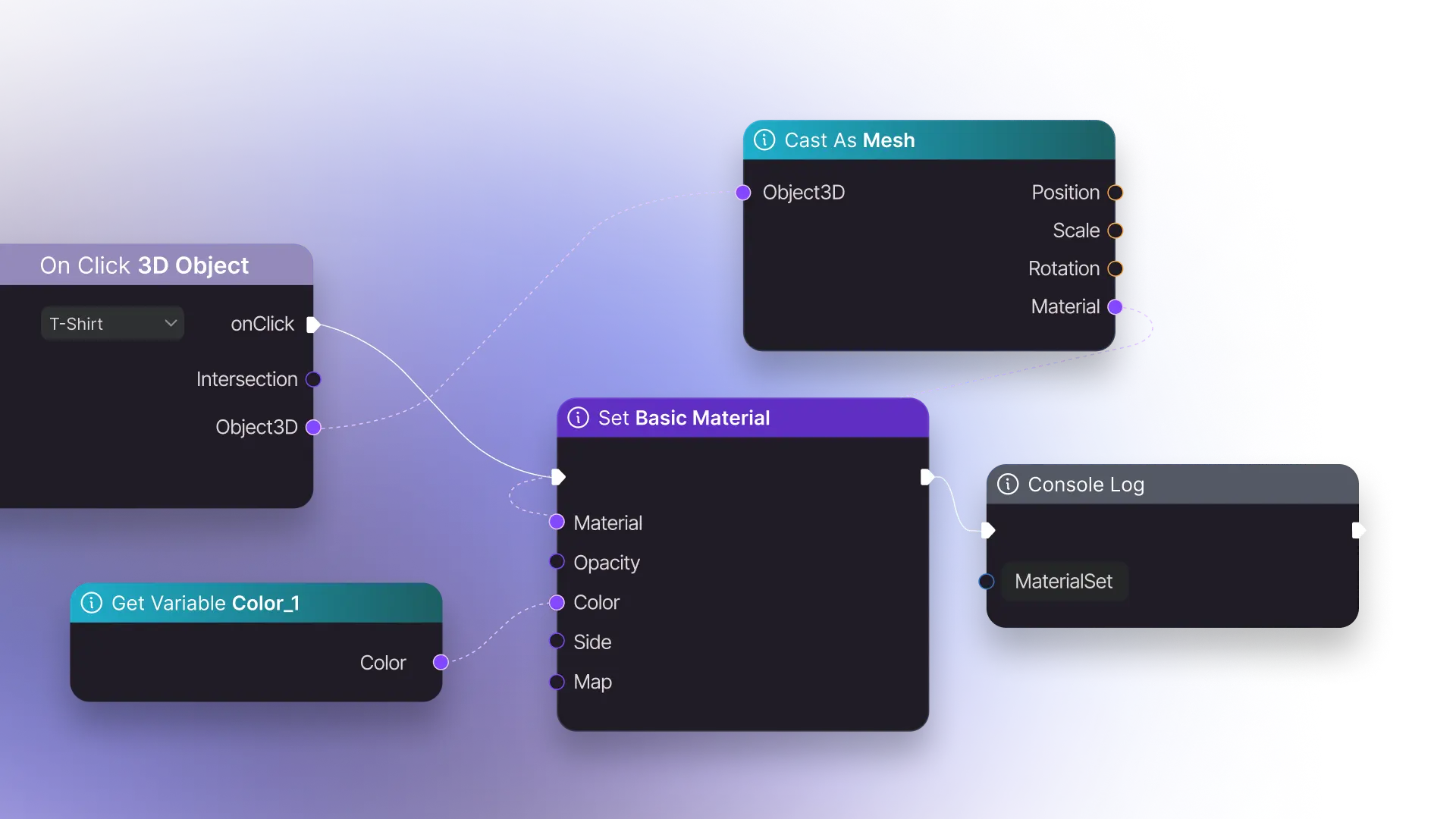
Task: Click the onClick execution output arrow
Action: click(x=312, y=325)
